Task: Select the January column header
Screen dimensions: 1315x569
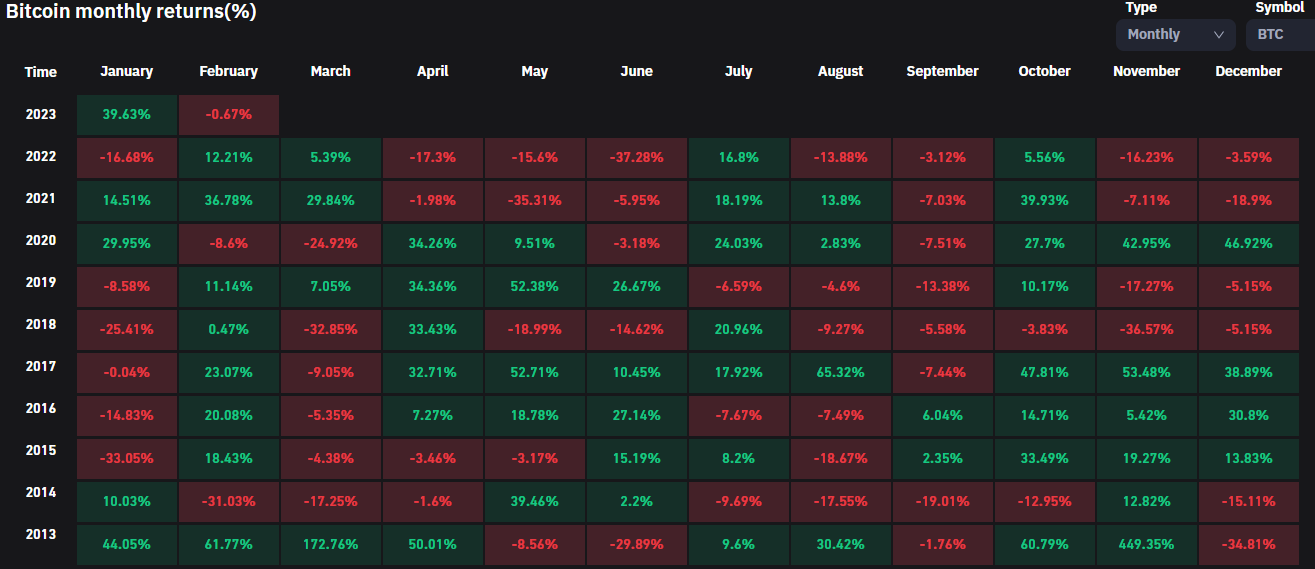Action: (x=127, y=71)
